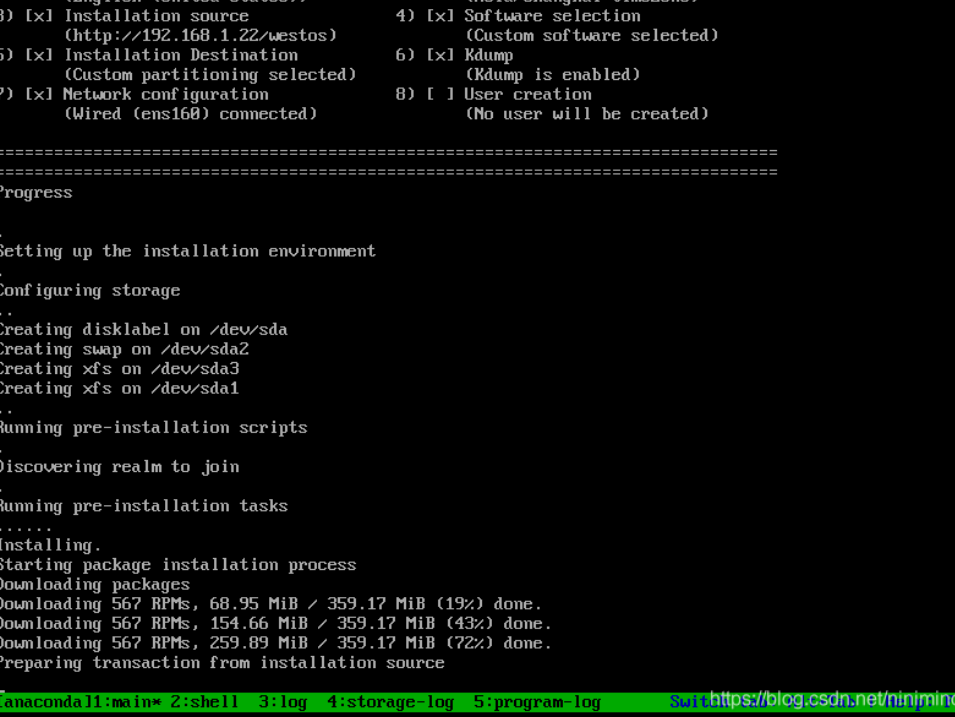Click '(No user will be created)' text
The height and width of the screenshot is (717, 955).
587,114
